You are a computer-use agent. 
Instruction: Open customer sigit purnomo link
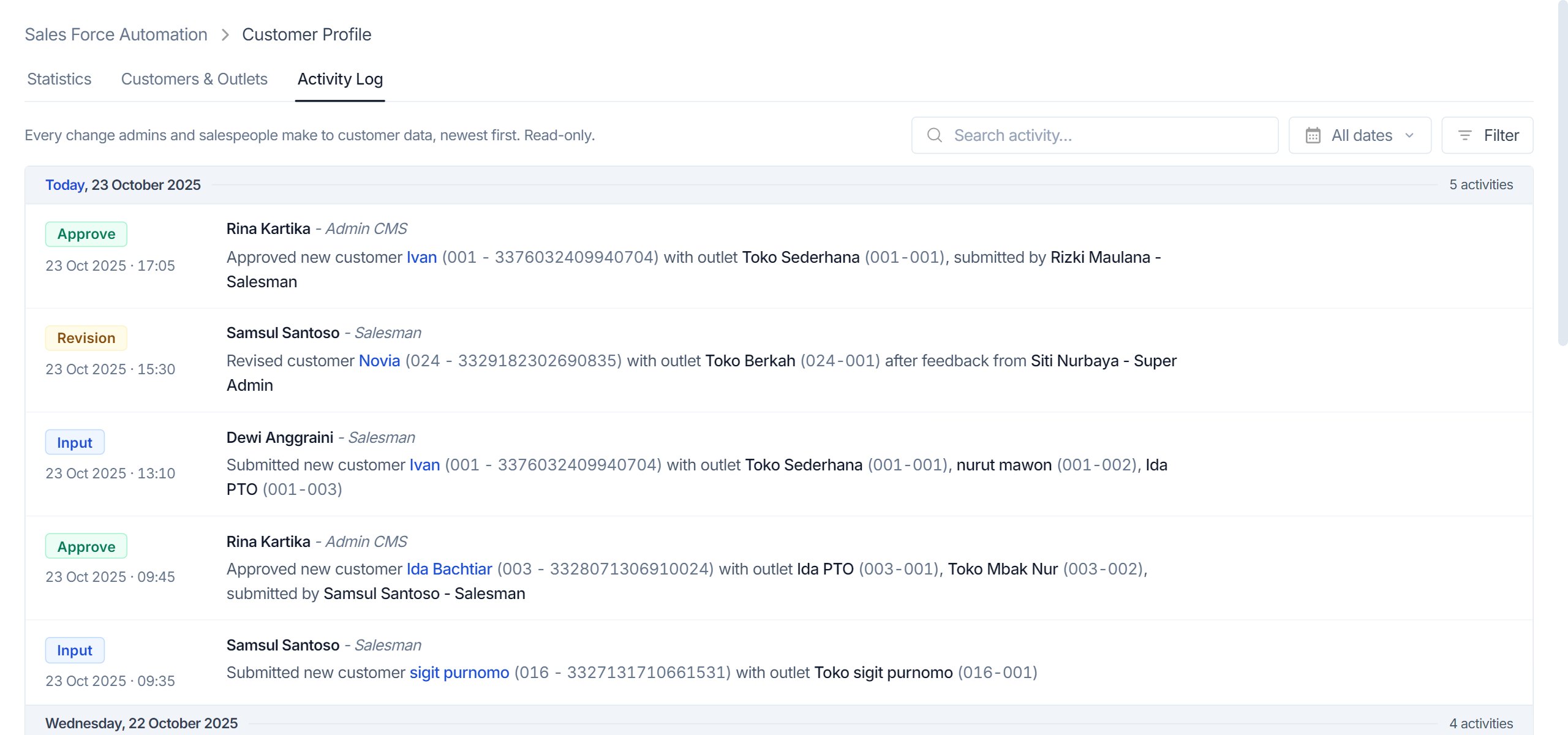click(459, 673)
